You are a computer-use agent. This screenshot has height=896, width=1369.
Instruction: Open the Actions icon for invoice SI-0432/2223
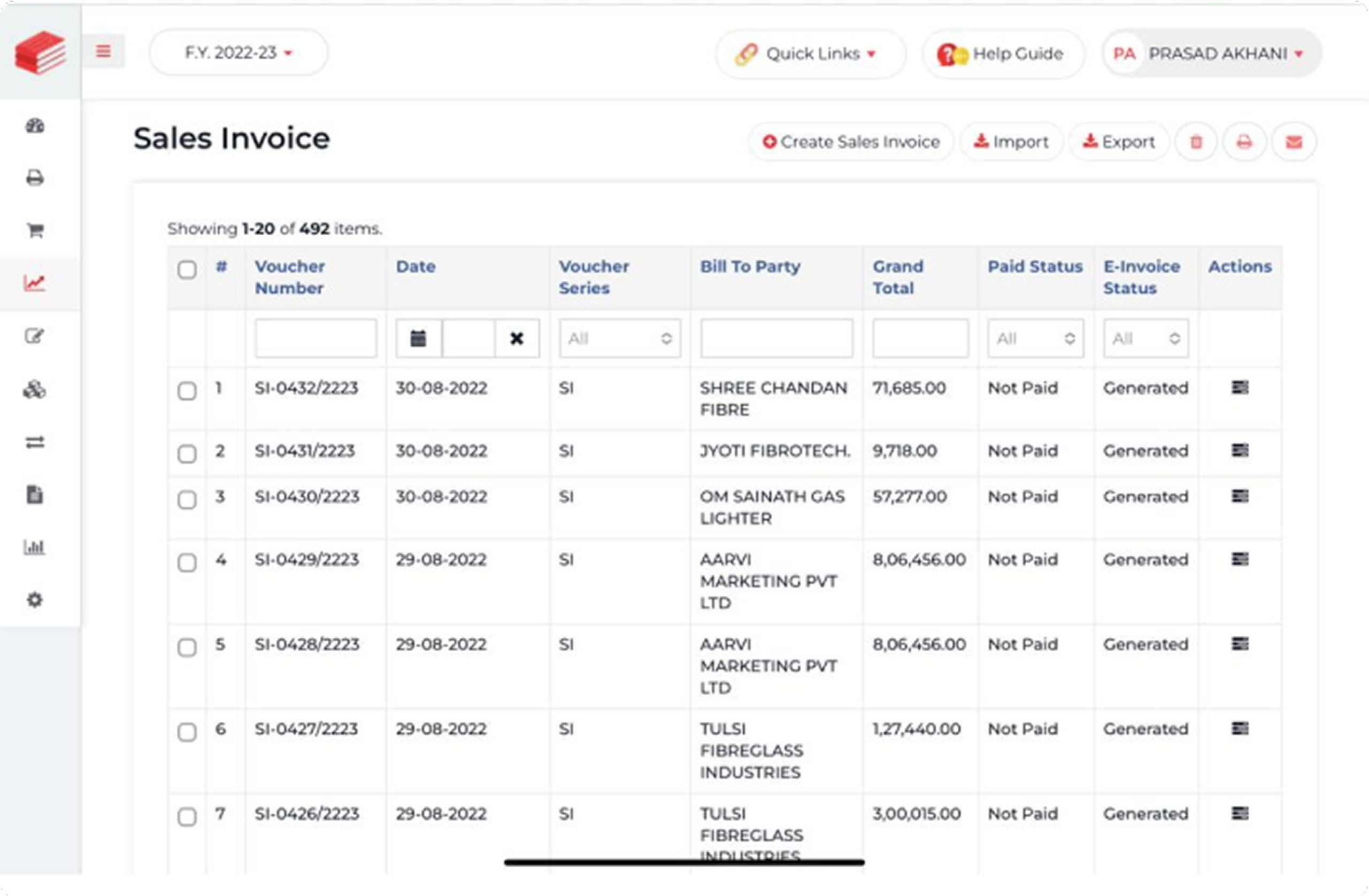click(x=1241, y=388)
